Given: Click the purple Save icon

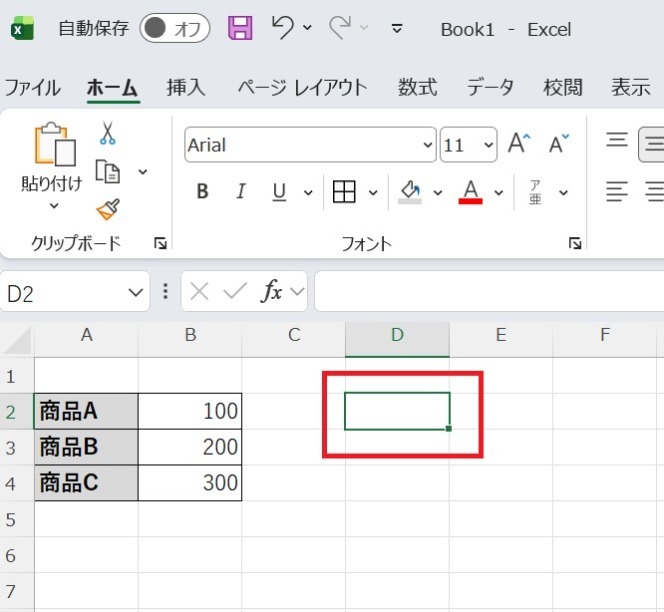Looking at the screenshot, I should [x=240, y=28].
